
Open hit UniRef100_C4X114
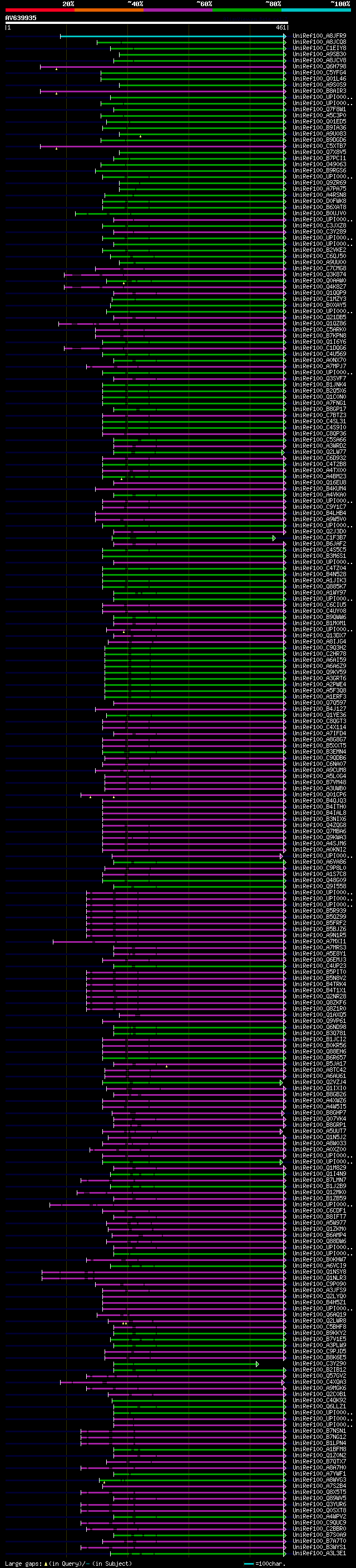pyautogui.click(x=319, y=728)
